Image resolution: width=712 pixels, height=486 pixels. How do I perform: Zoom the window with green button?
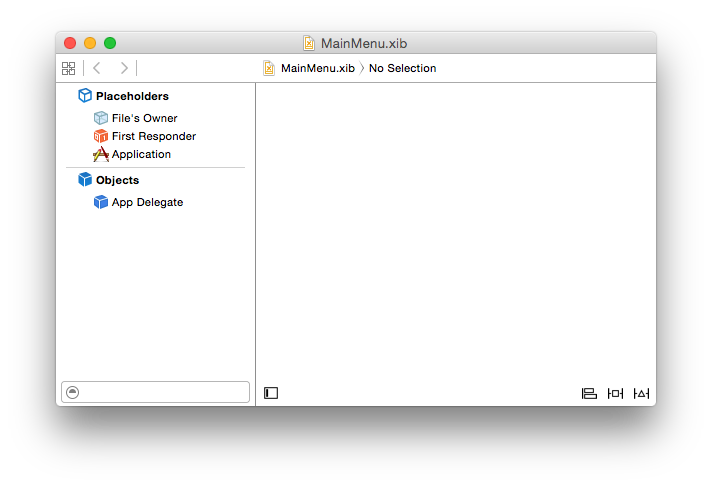coord(110,43)
